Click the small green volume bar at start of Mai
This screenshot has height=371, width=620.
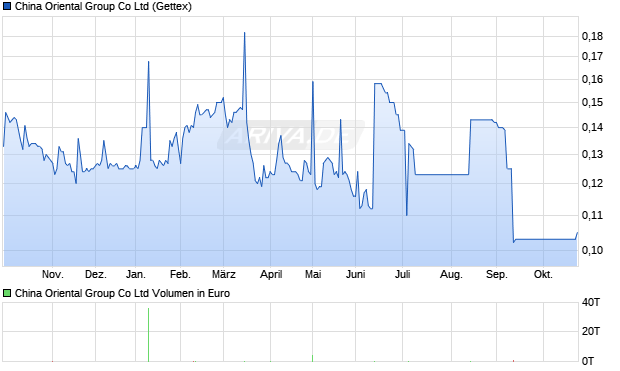coord(312,358)
